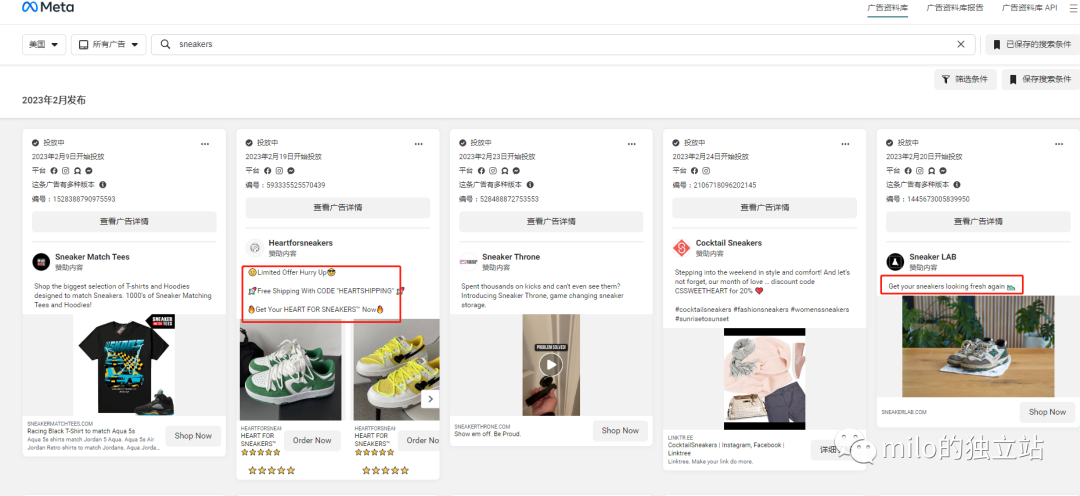The height and width of the screenshot is (496, 1080).
Task: Click Shop Now on Sneaker Match Tees ad
Action: pos(193,436)
